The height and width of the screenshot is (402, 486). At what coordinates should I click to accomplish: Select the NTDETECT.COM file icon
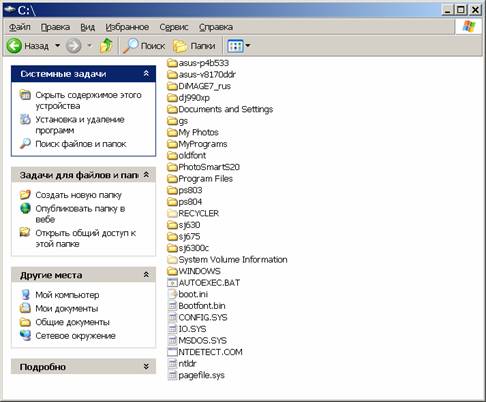(x=172, y=352)
